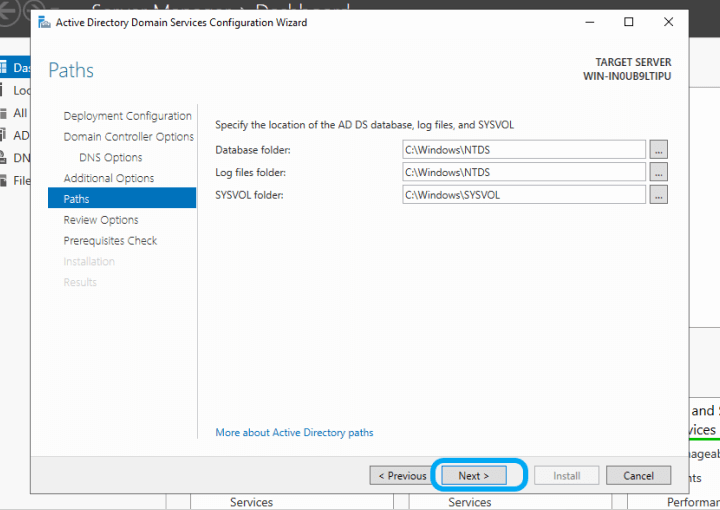Go to Additional Options step
720x510 pixels.
109,178
